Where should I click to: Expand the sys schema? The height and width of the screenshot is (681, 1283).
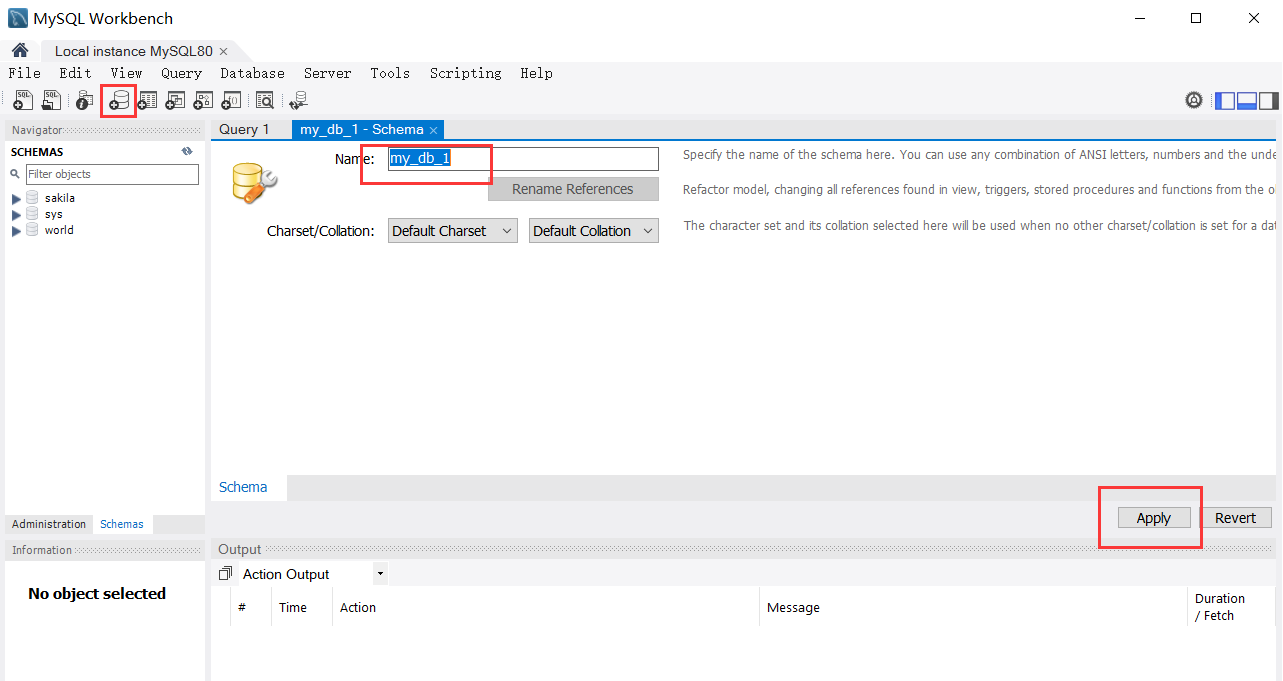point(16,215)
